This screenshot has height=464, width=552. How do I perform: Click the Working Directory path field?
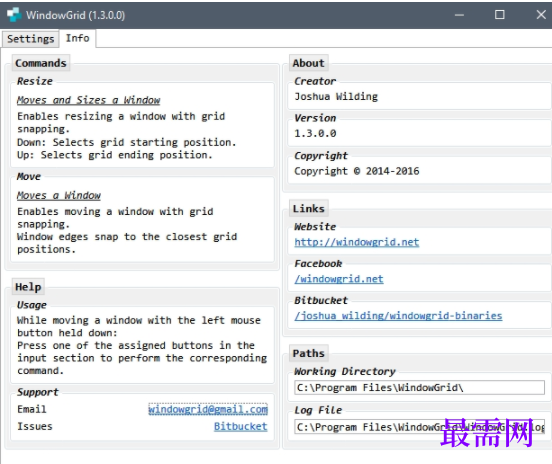click(419, 388)
